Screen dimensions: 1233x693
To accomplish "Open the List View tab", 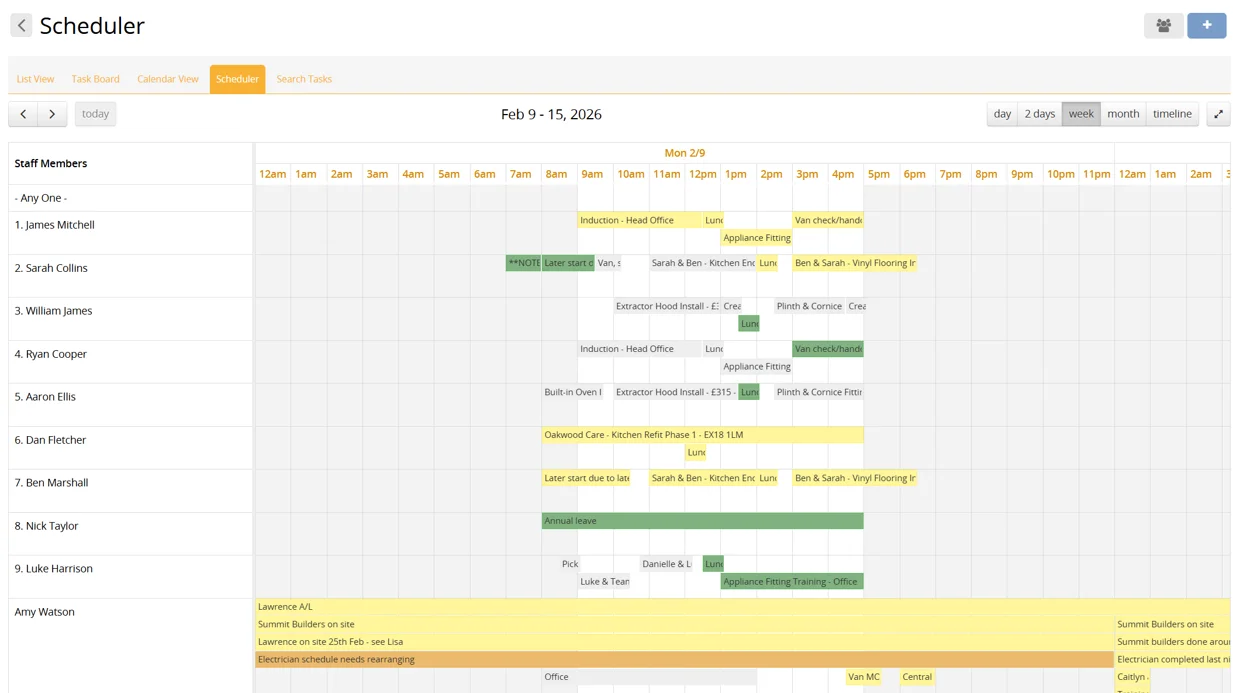I will [35, 78].
